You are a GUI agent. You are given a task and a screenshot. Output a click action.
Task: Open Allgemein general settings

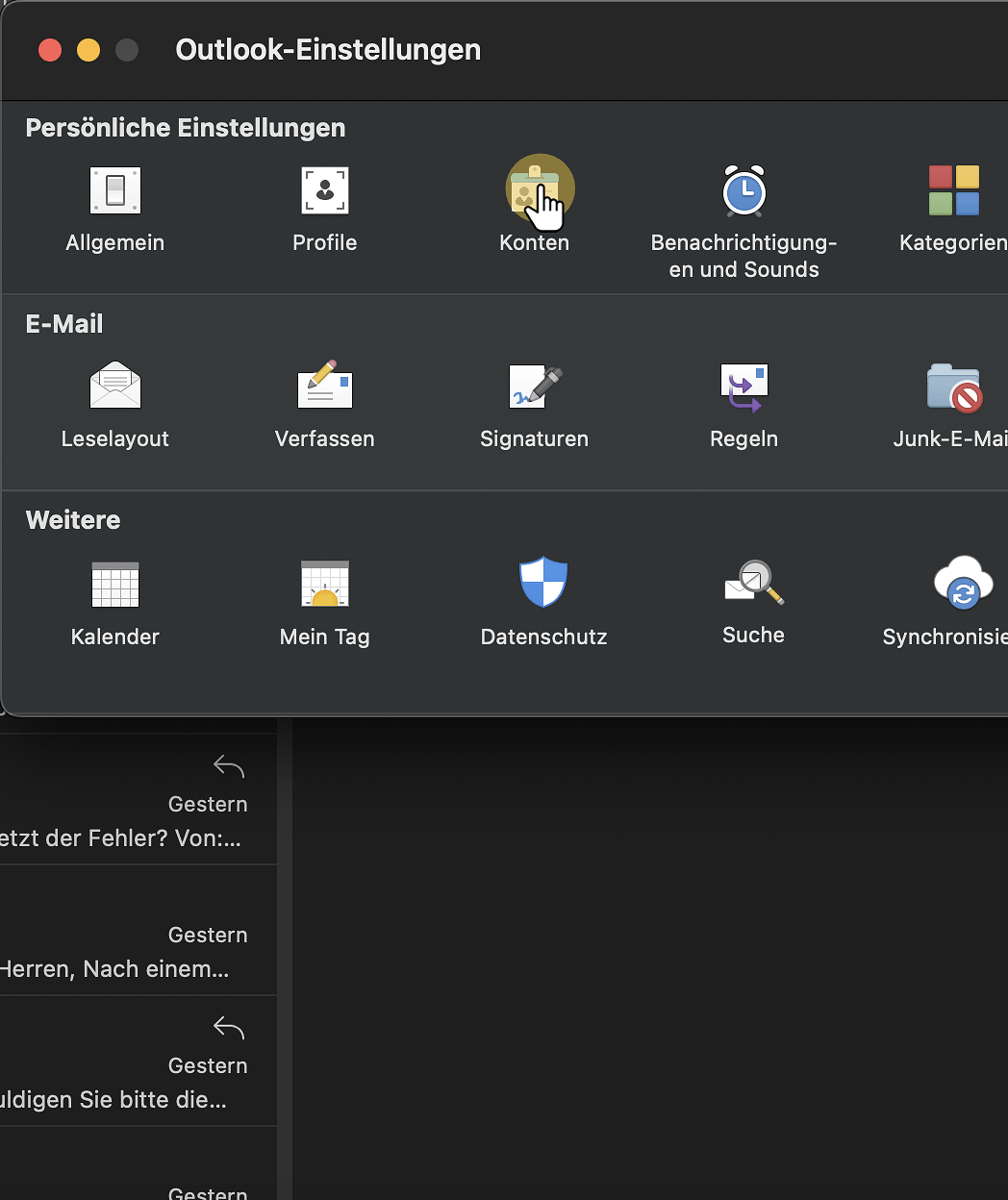tap(114, 191)
